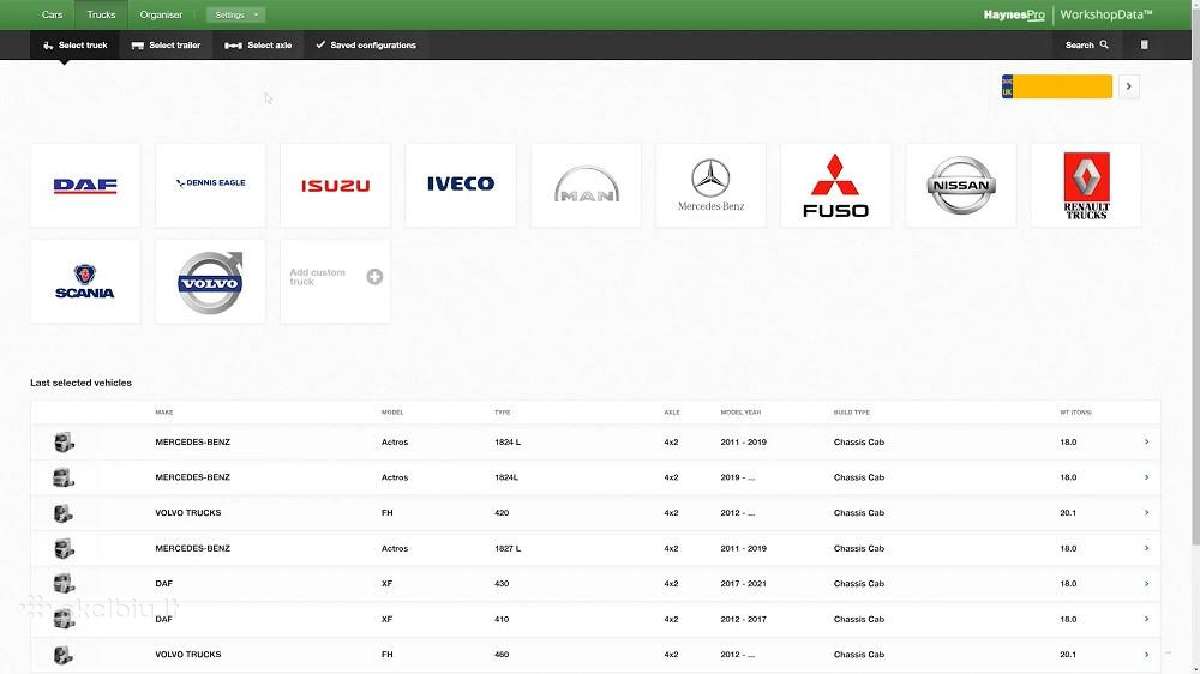Open chevron for DAF XF 410 row
The image size is (1200, 674).
point(1146,619)
